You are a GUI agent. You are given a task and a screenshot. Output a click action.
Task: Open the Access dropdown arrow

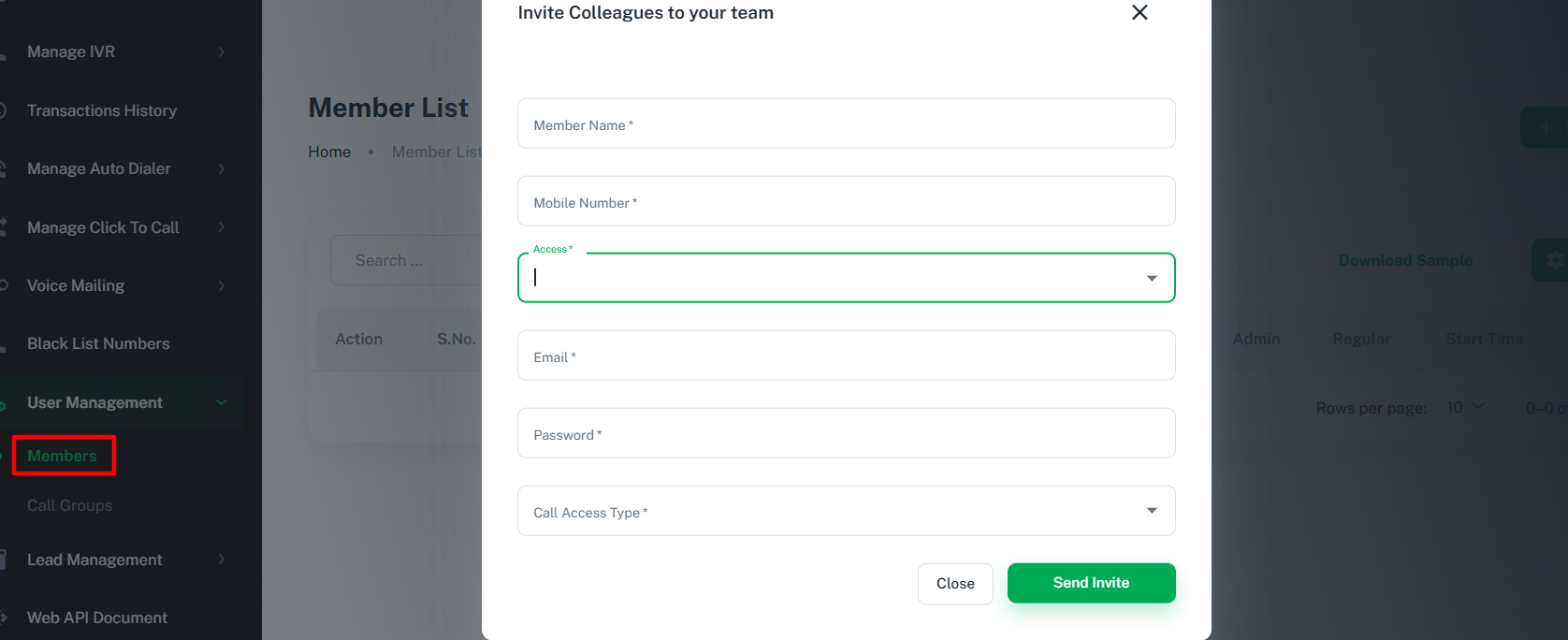tap(1152, 278)
